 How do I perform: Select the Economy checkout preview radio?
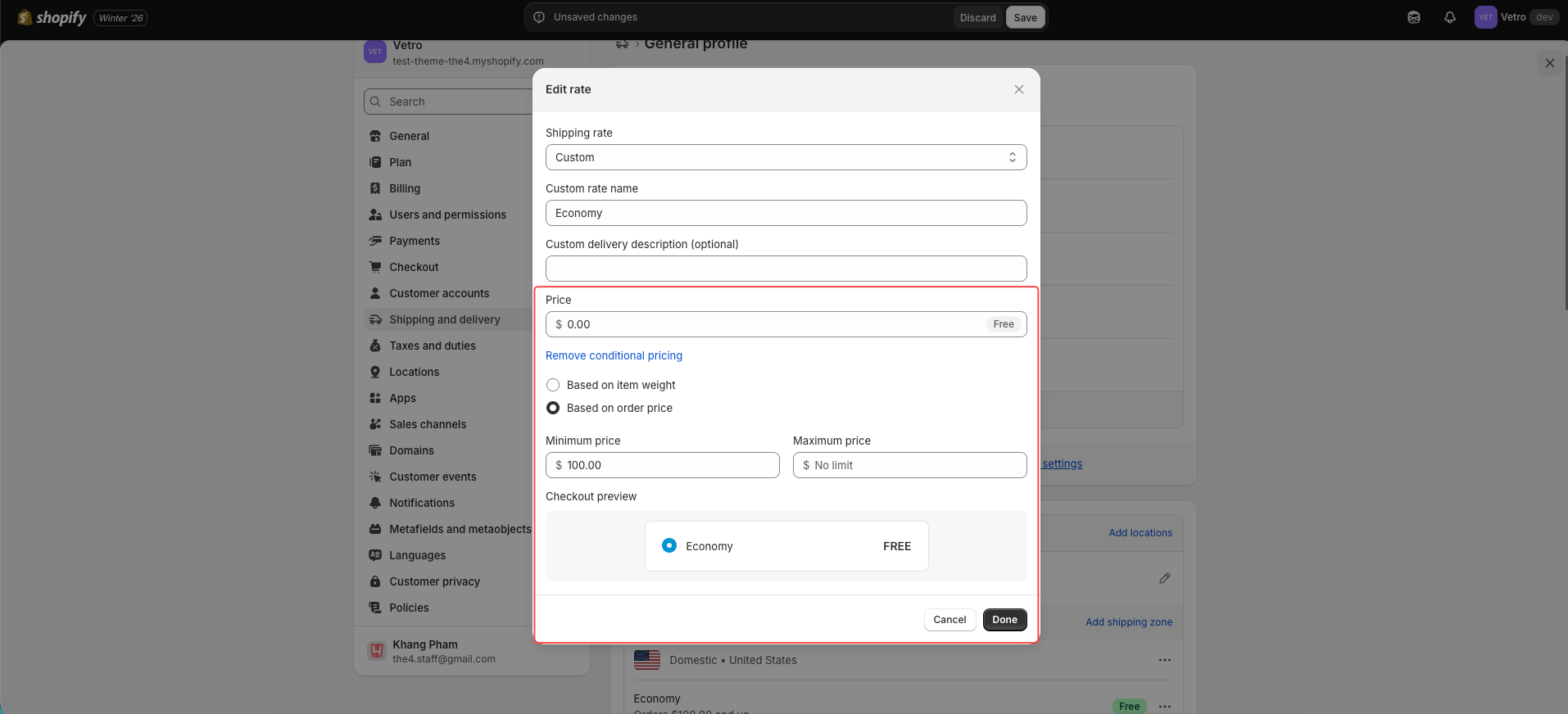click(669, 545)
